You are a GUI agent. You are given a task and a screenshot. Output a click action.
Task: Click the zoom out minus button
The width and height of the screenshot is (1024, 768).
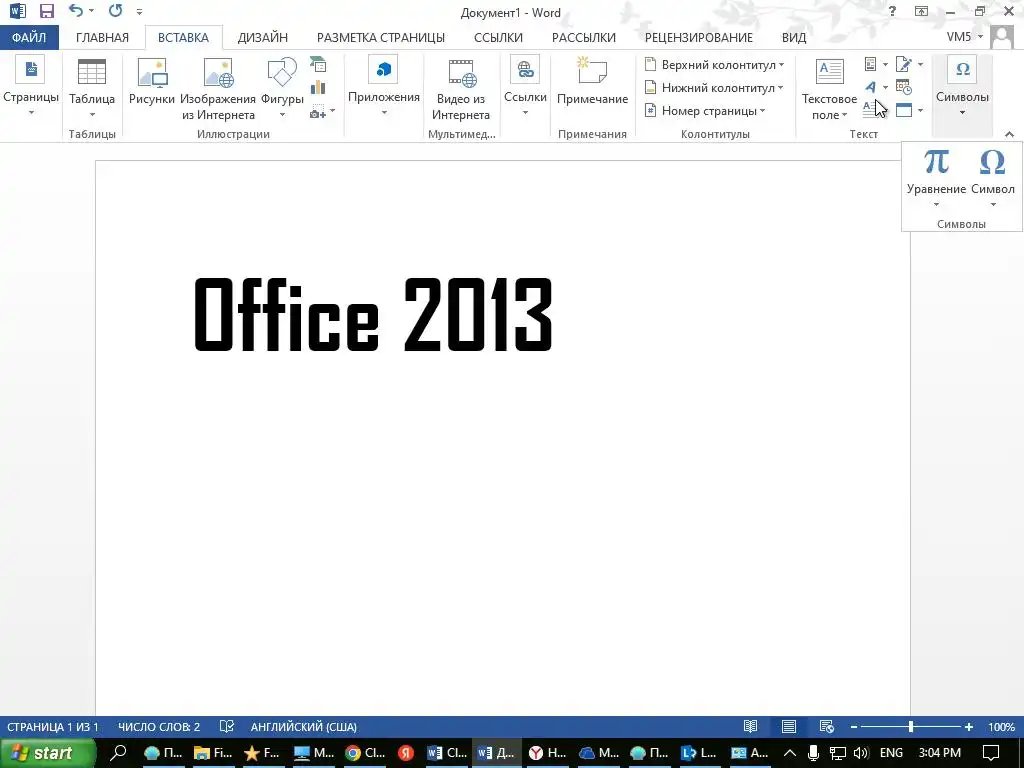(854, 727)
